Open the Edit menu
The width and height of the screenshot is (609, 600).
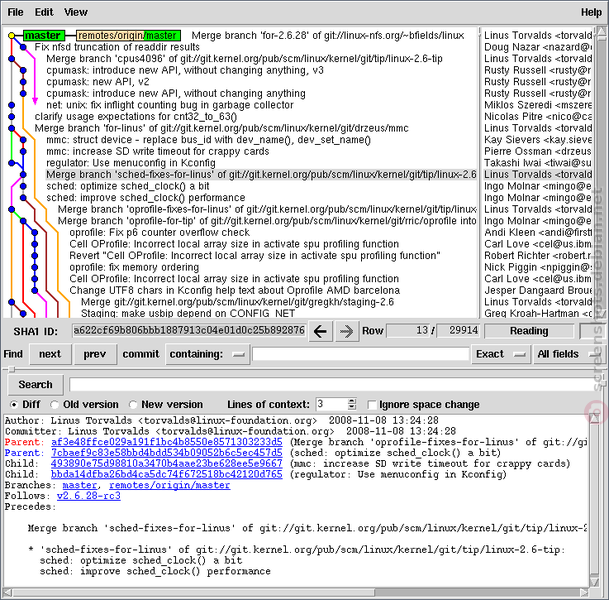[44, 12]
